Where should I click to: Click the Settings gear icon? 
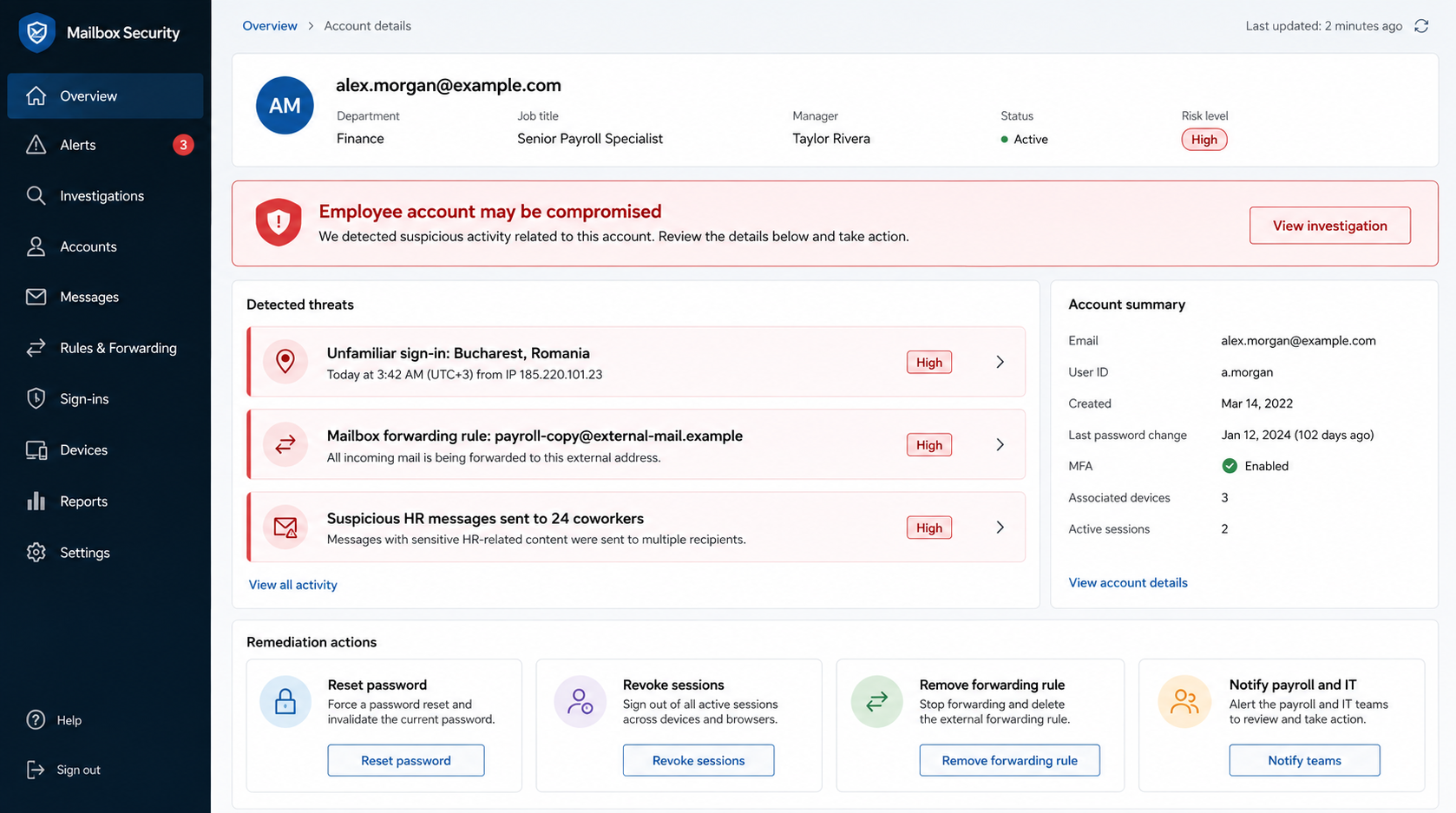(36, 552)
